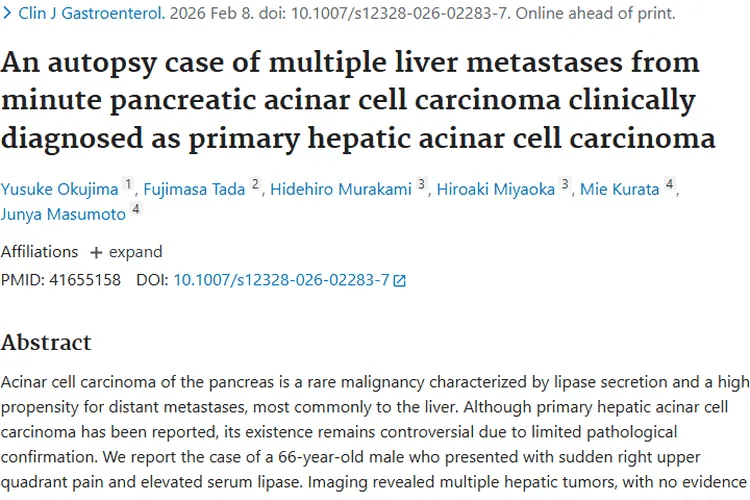Click affiliation superscript 4 after Masumoto
750x500 pixels.
(x=136, y=208)
